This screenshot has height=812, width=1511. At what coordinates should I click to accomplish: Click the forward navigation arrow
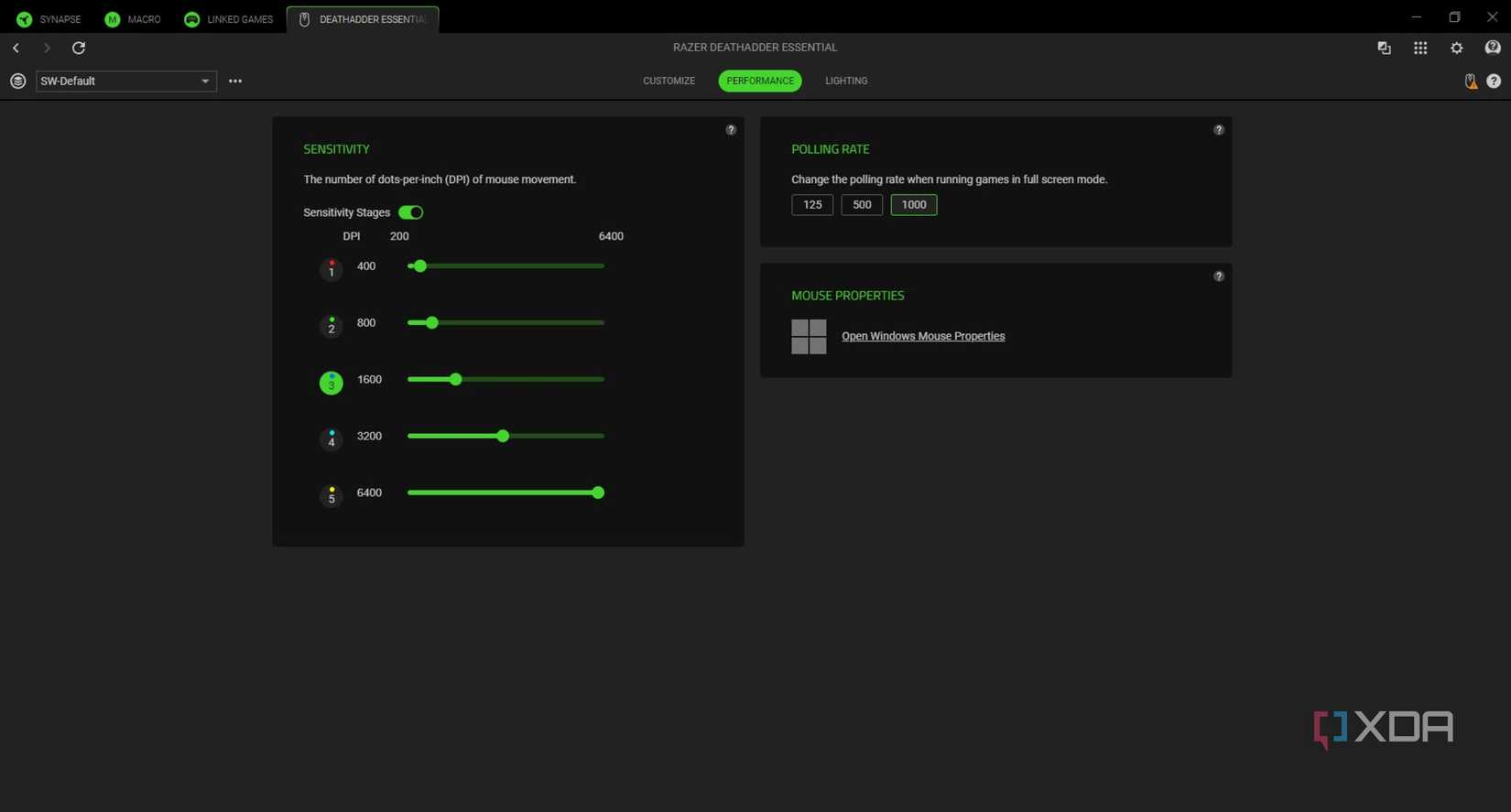tap(47, 48)
